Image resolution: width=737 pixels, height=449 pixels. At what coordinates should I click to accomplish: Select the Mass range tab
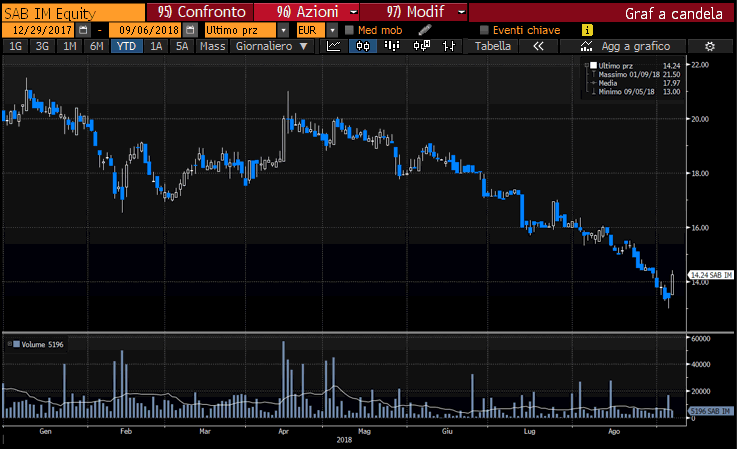coord(212,46)
